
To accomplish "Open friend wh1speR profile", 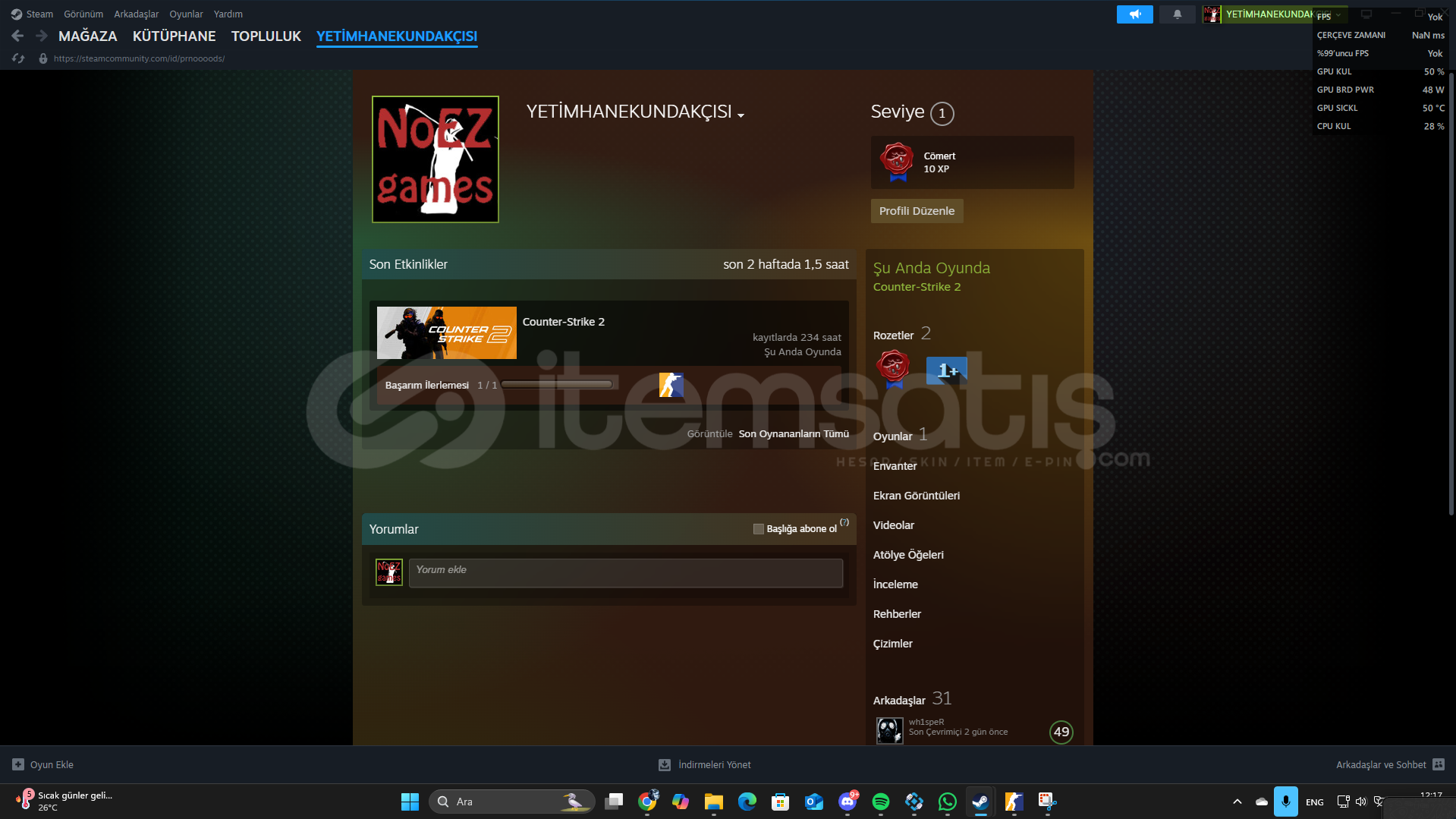I will (x=926, y=723).
